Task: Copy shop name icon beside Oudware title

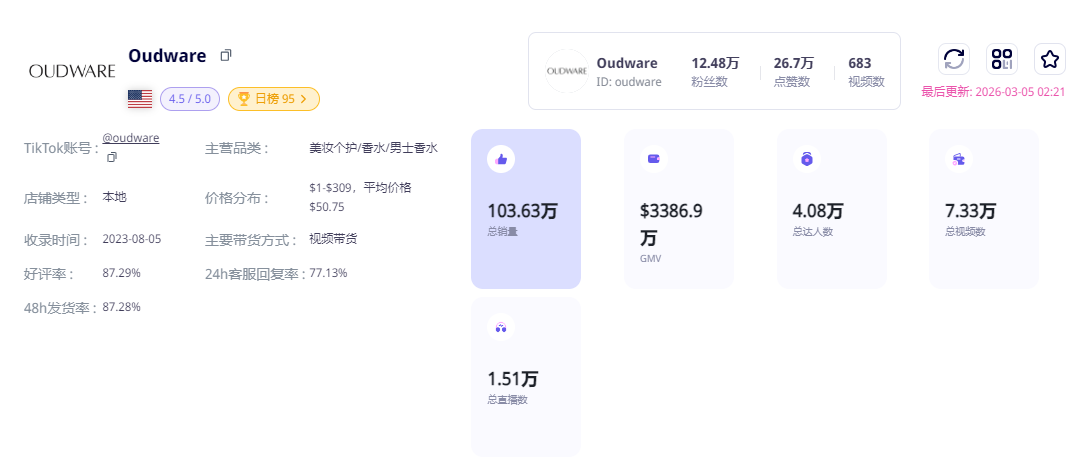Action: pyautogui.click(x=226, y=55)
